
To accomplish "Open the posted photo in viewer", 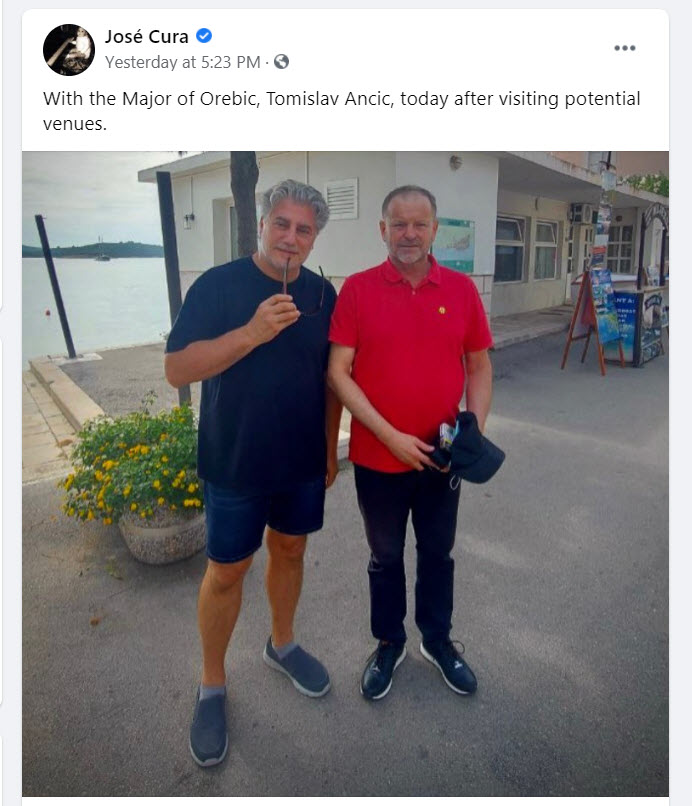I will tap(345, 473).
